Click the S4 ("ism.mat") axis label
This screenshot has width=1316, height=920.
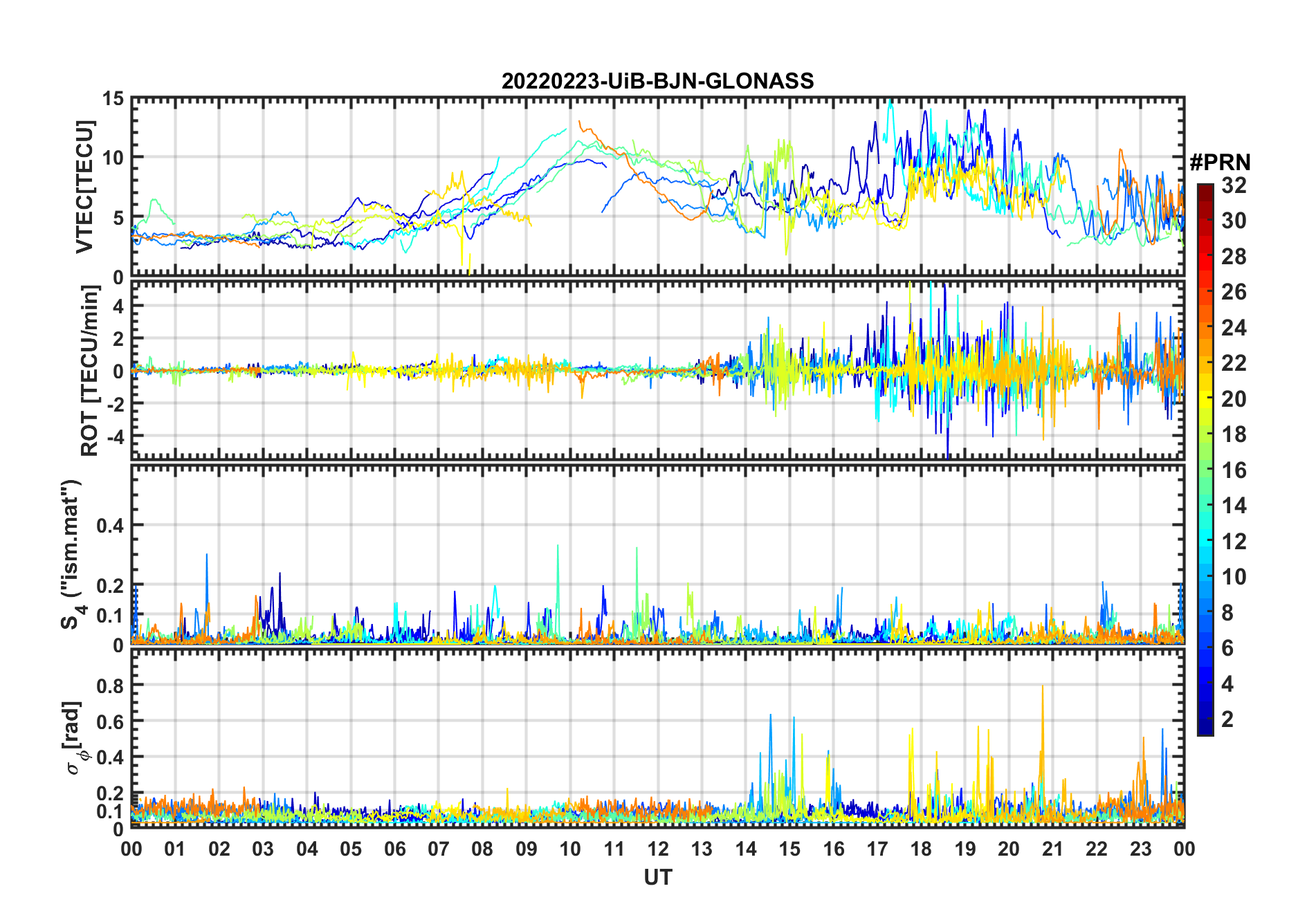(72, 554)
